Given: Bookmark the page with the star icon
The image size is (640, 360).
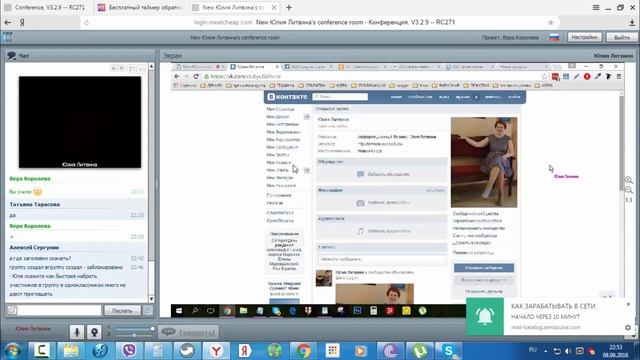Looking at the screenshot, I should click(x=551, y=22).
